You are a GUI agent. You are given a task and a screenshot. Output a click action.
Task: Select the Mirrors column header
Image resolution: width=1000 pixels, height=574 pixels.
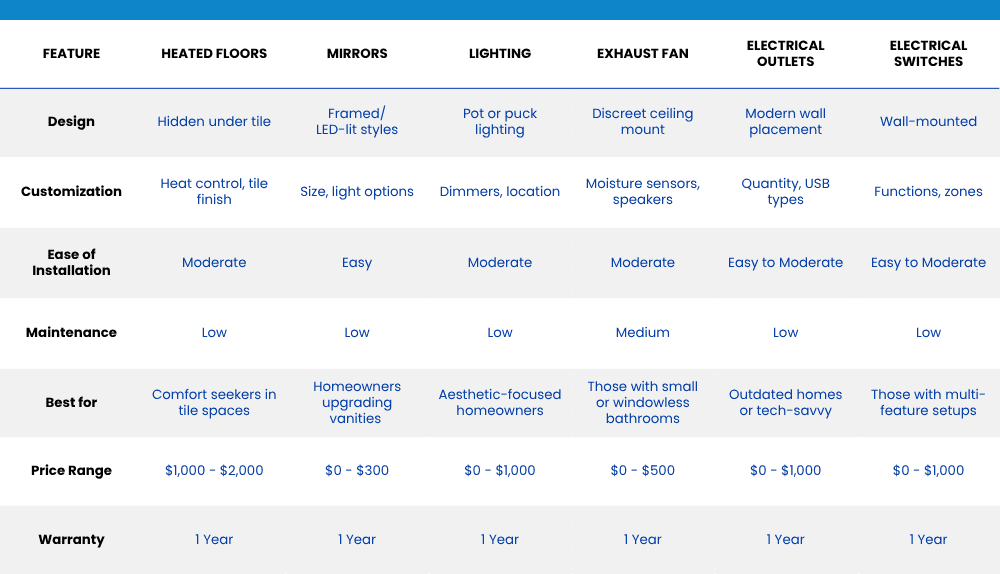tap(357, 54)
